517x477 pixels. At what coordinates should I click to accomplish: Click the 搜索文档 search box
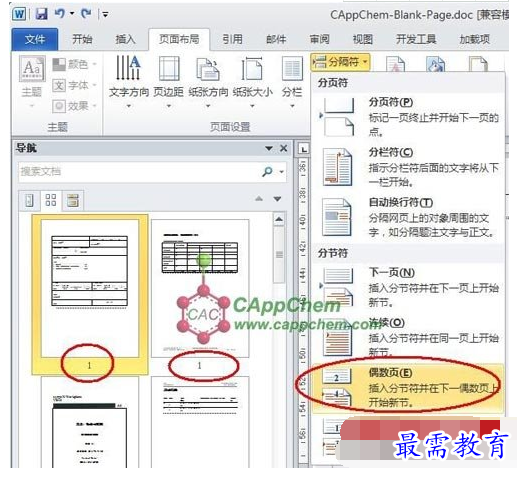click(138, 172)
